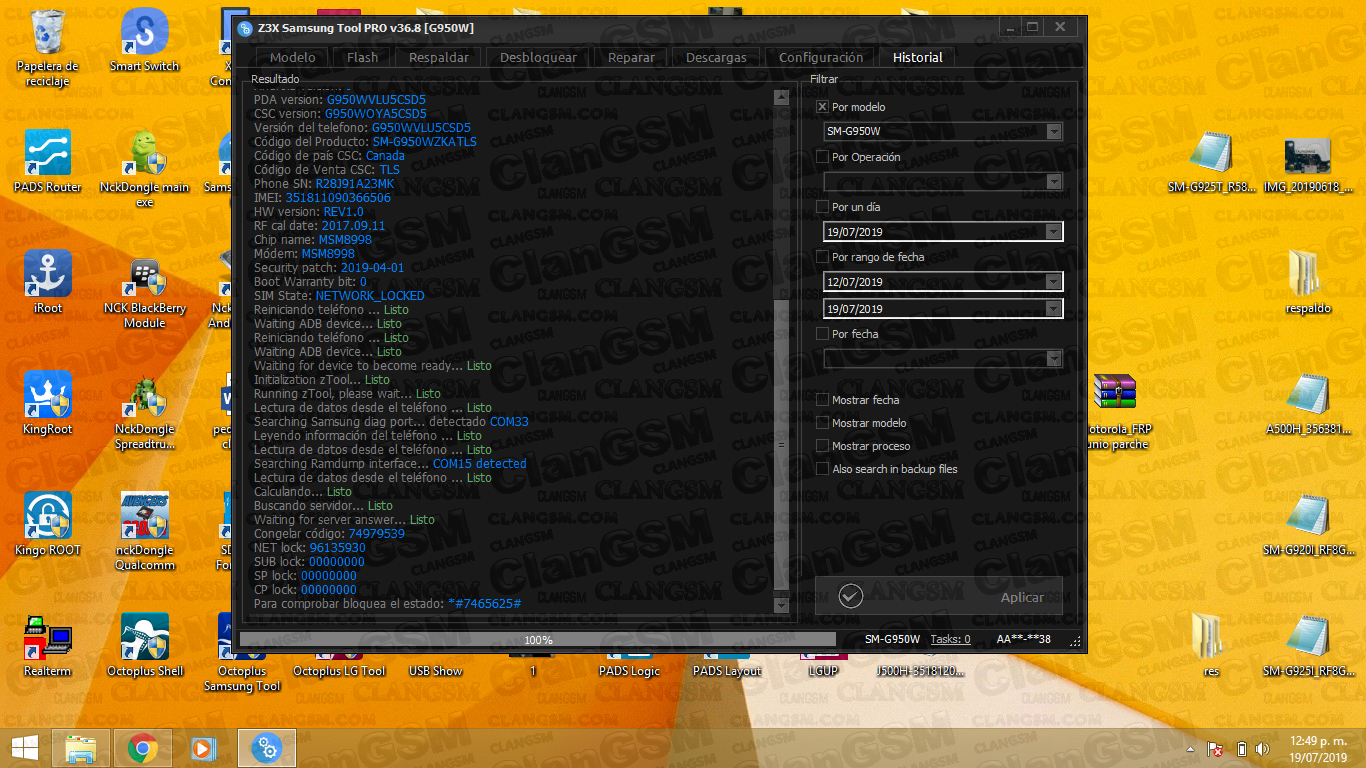Click the Z3X Samsung Tool taskbar icon
Image resolution: width=1366 pixels, height=768 pixels.
pos(266,748)
